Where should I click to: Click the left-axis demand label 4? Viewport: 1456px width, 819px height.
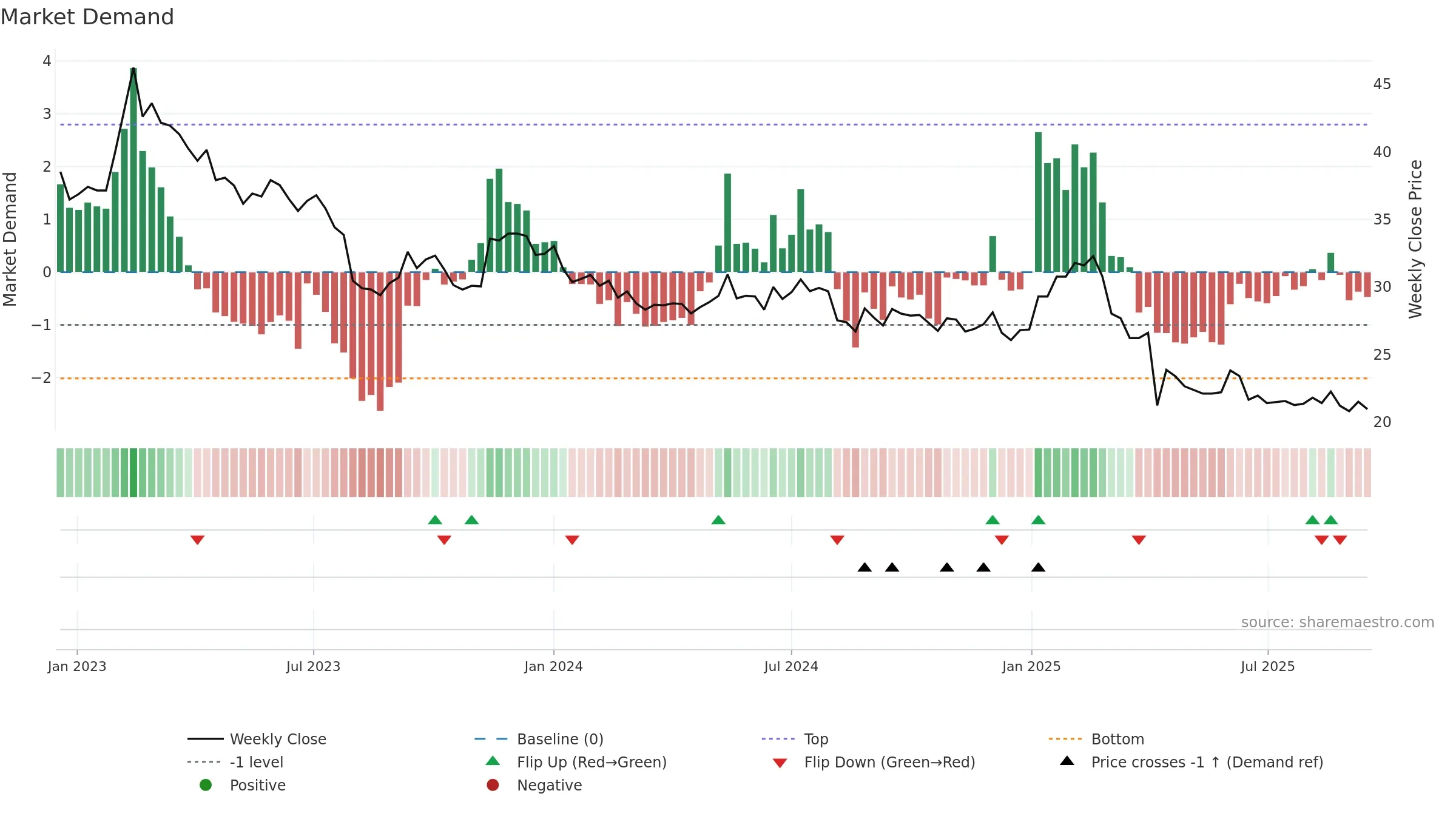pos(47,61)
